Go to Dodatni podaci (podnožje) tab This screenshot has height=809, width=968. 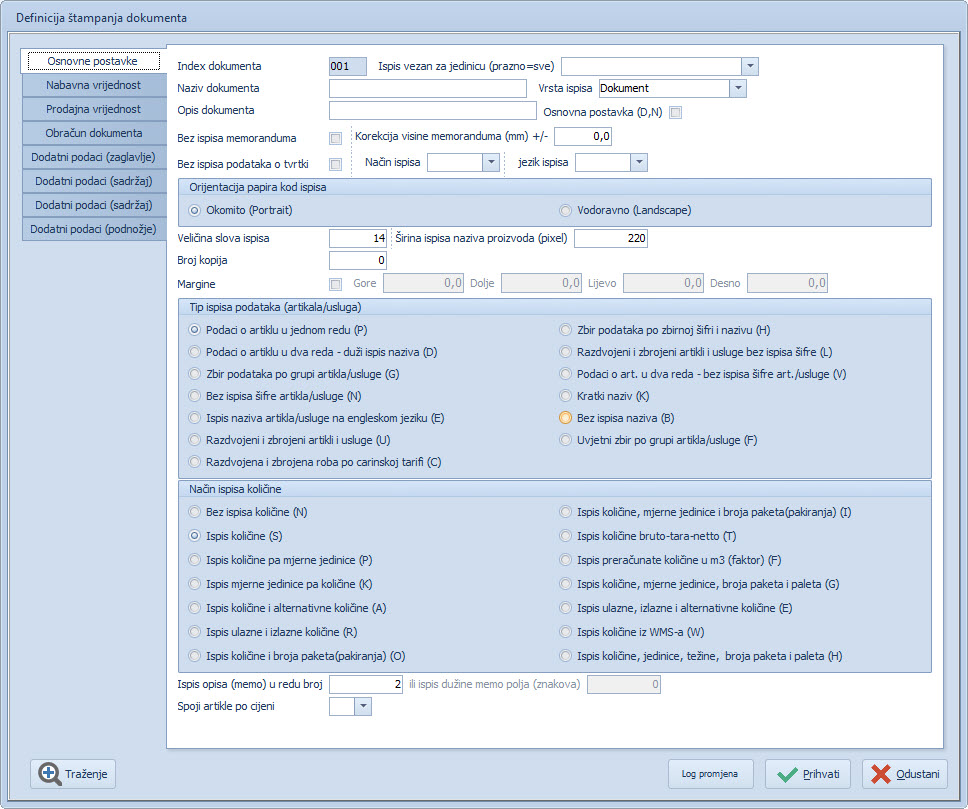[x=93, y=229]
